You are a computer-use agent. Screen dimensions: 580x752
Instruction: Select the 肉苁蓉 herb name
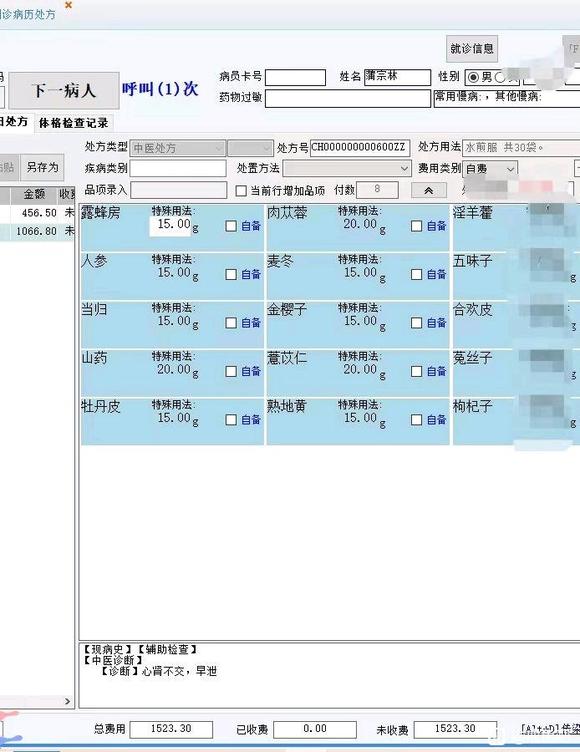click(x=287, y=212)
